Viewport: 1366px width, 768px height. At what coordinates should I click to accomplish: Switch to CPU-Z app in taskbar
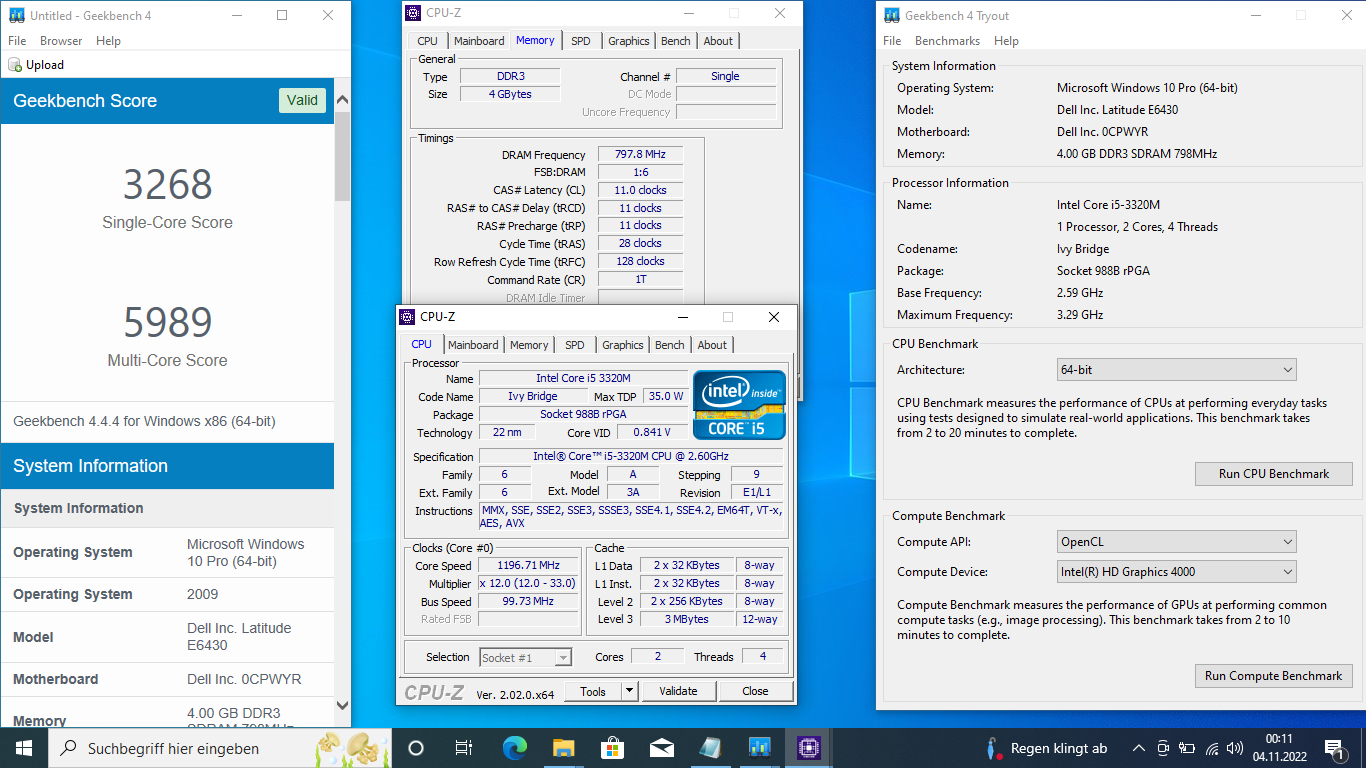(x=808, y=747)
